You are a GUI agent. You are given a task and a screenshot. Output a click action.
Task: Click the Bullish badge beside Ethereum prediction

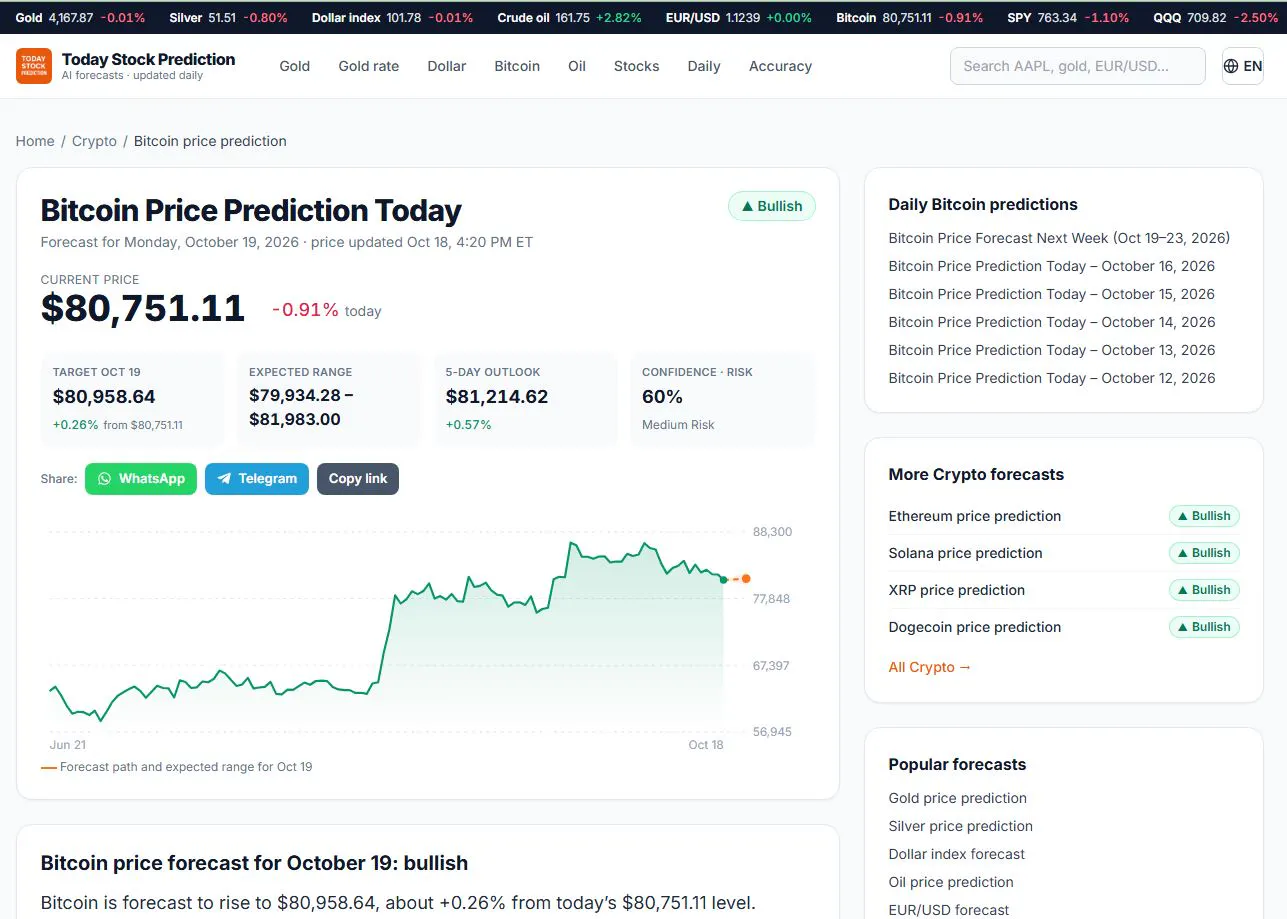[1204, 516]
